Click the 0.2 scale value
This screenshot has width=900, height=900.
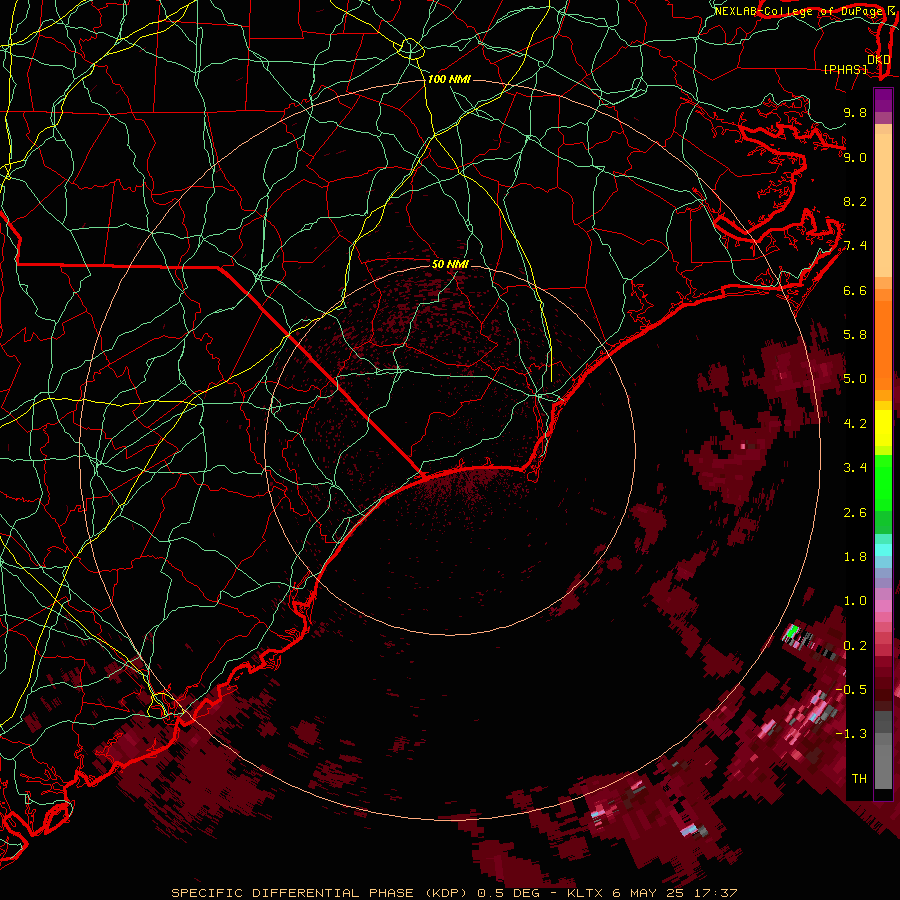coord(855,646)
